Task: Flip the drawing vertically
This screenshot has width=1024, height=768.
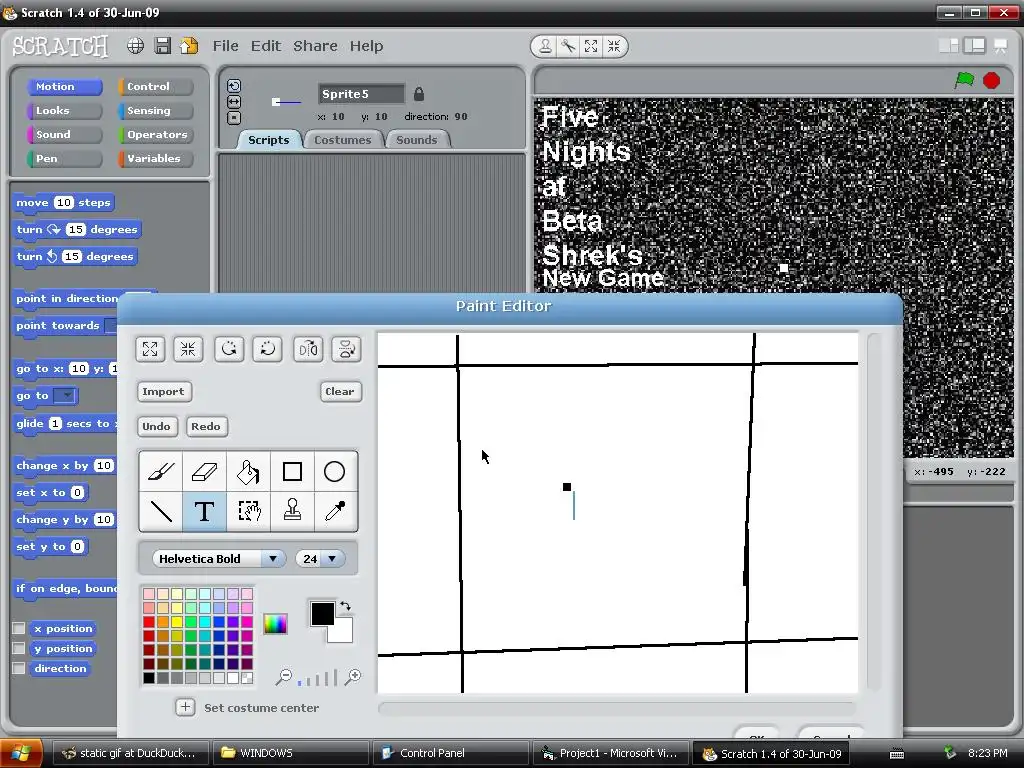Action: (346, 349)
